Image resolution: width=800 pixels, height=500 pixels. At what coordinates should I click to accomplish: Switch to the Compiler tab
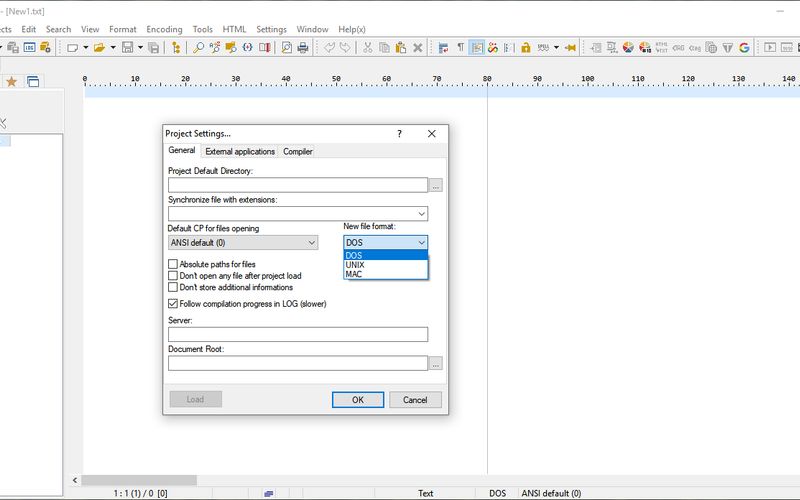click(298, 152)
